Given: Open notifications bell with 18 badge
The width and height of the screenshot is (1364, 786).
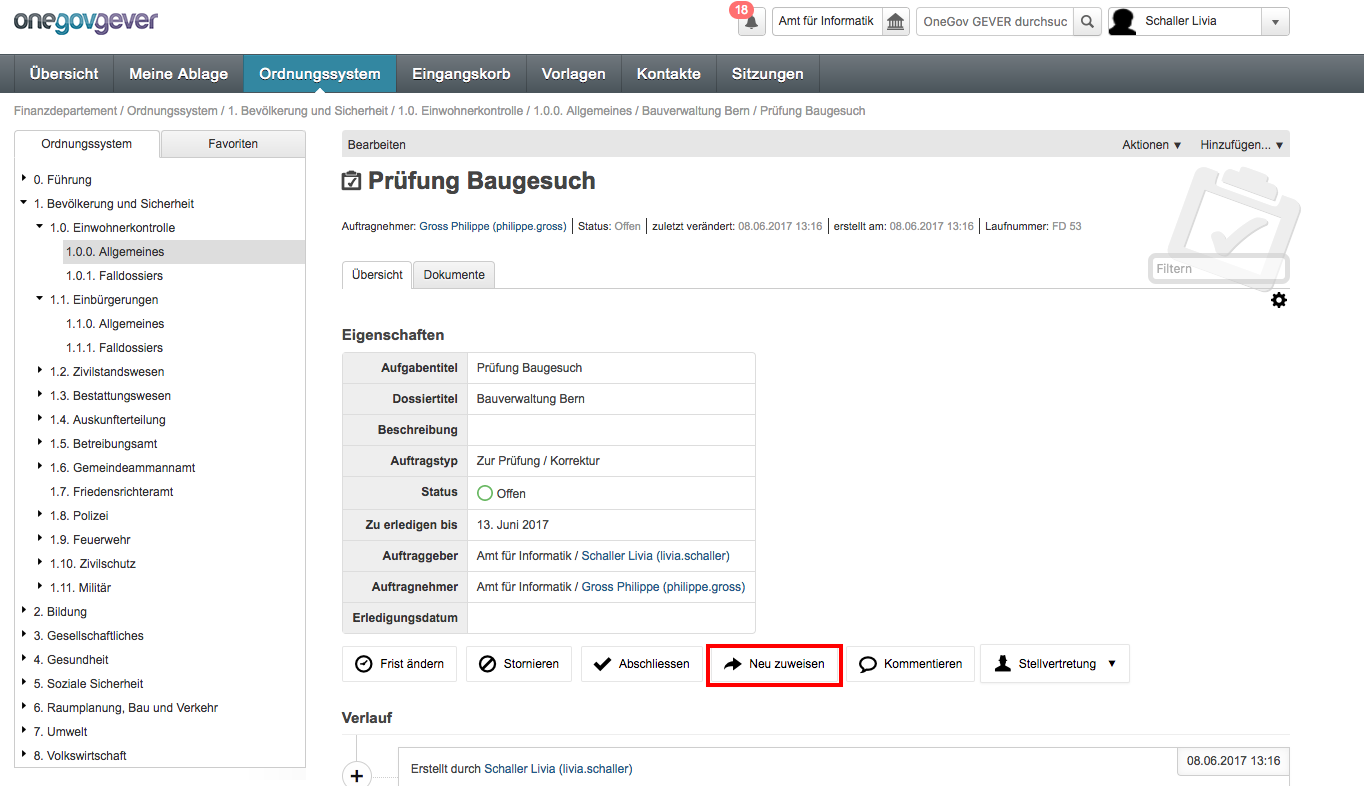Looking at the screenshot, I should tap(751, 21).
